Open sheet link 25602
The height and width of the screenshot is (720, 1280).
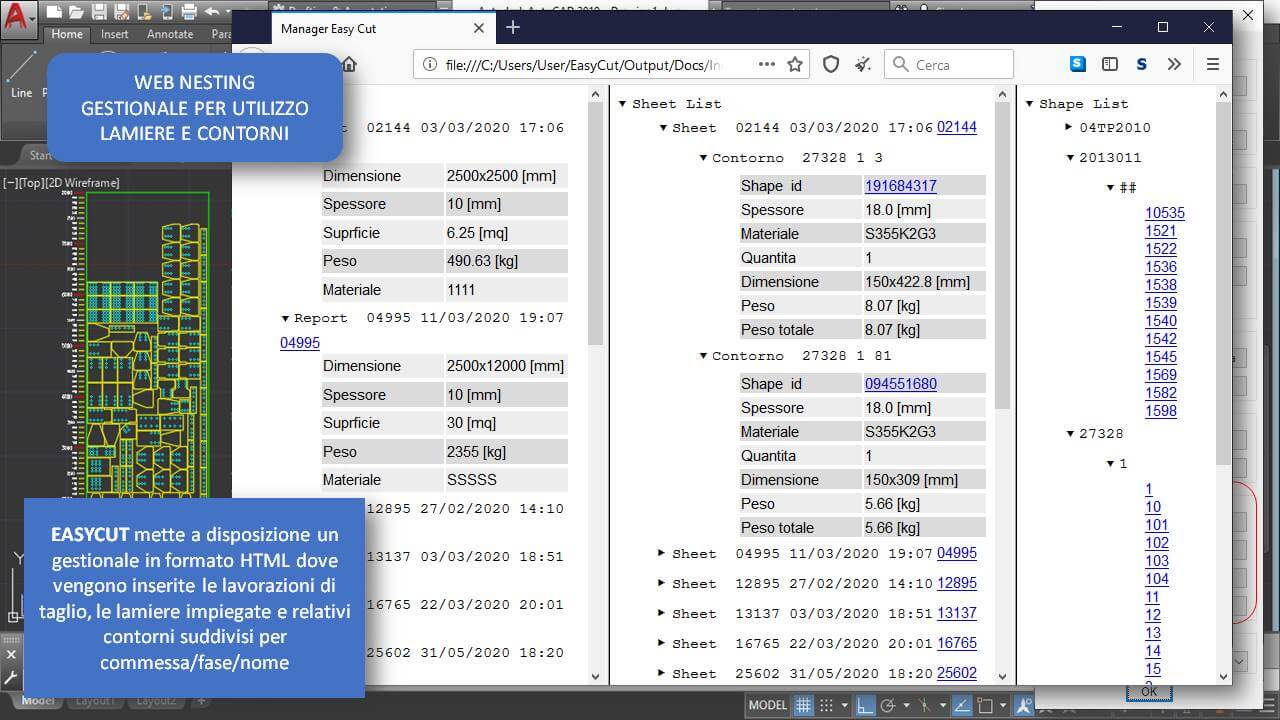click(x=957, y=673)
